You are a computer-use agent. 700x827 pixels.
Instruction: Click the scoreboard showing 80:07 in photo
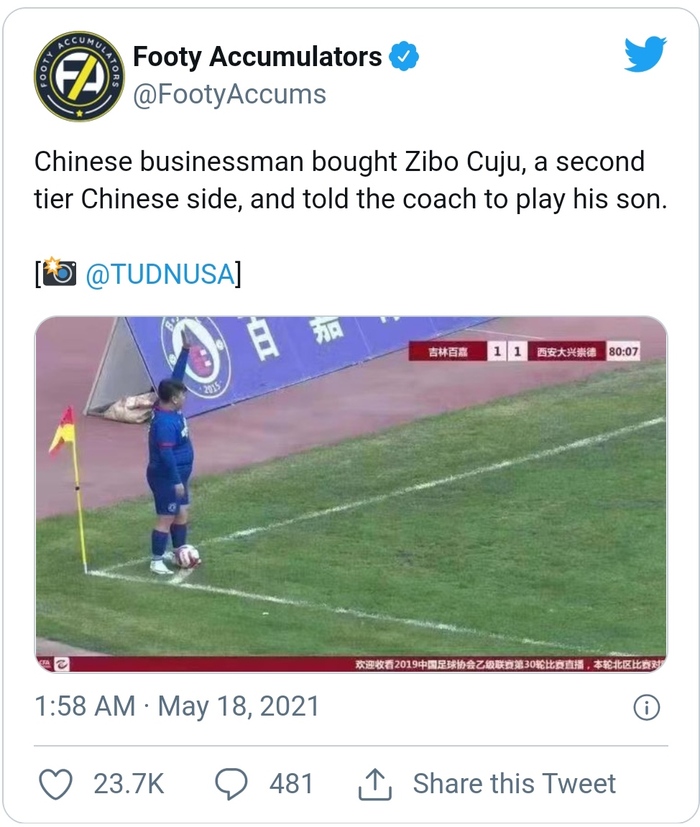pyautogui.click(x=525, y=352)
